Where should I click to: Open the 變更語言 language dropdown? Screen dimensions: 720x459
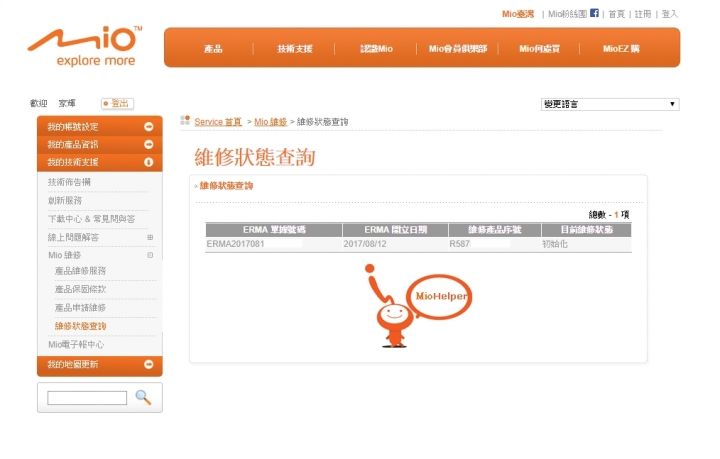click(x=610, y=104)
